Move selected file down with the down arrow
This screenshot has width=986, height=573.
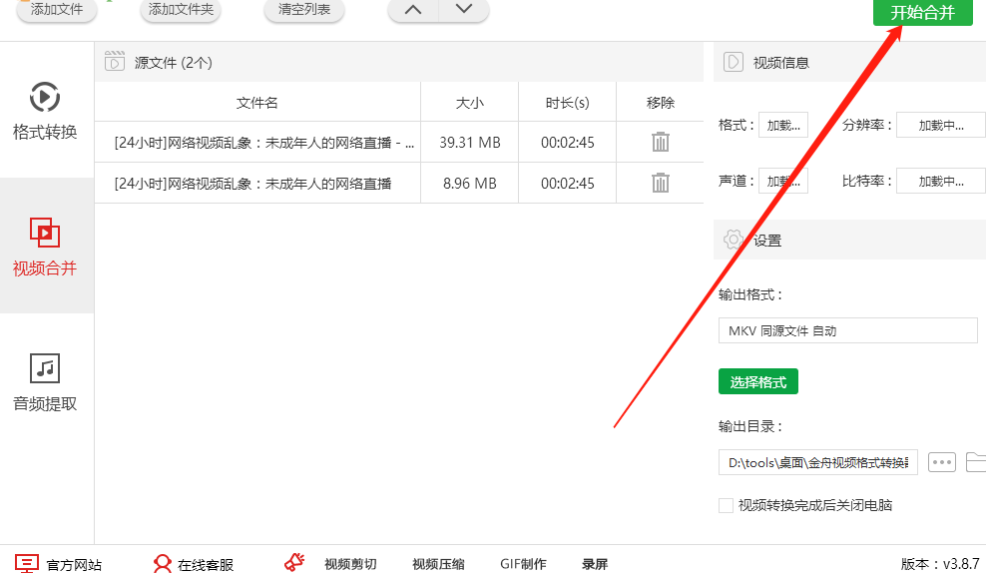tap(464, 9)
